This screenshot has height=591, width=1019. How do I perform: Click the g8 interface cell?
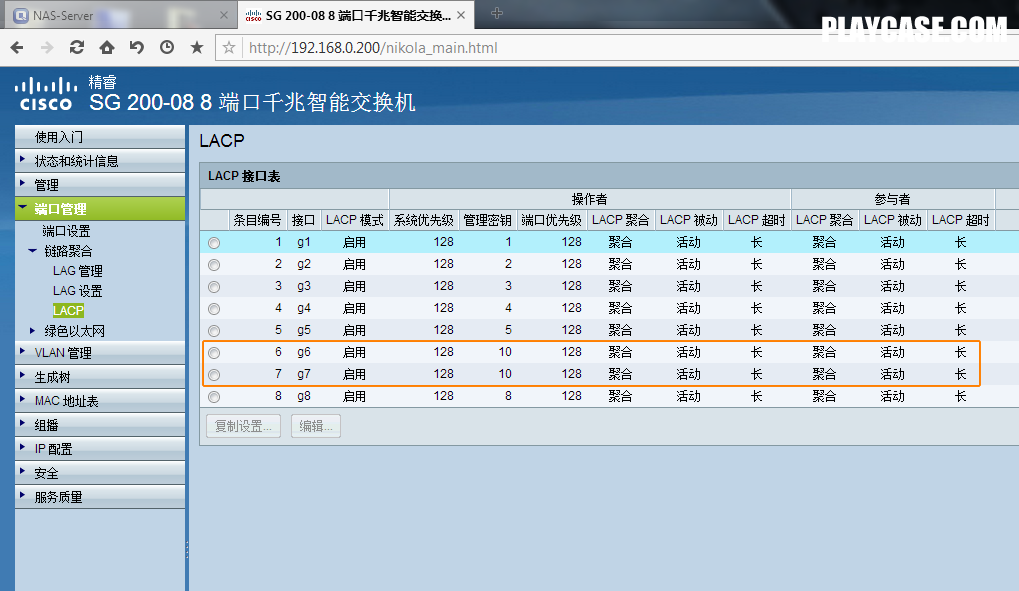coord(304,397)
